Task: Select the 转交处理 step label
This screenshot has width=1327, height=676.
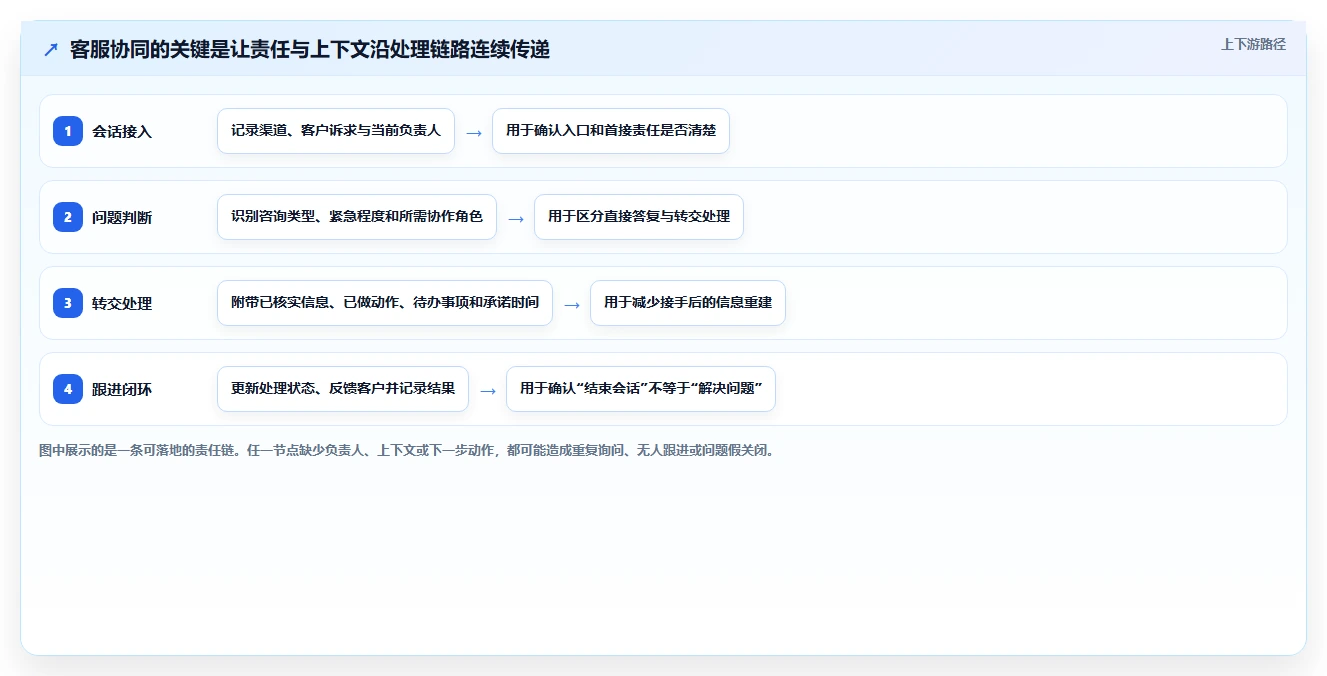Action: 122,303
